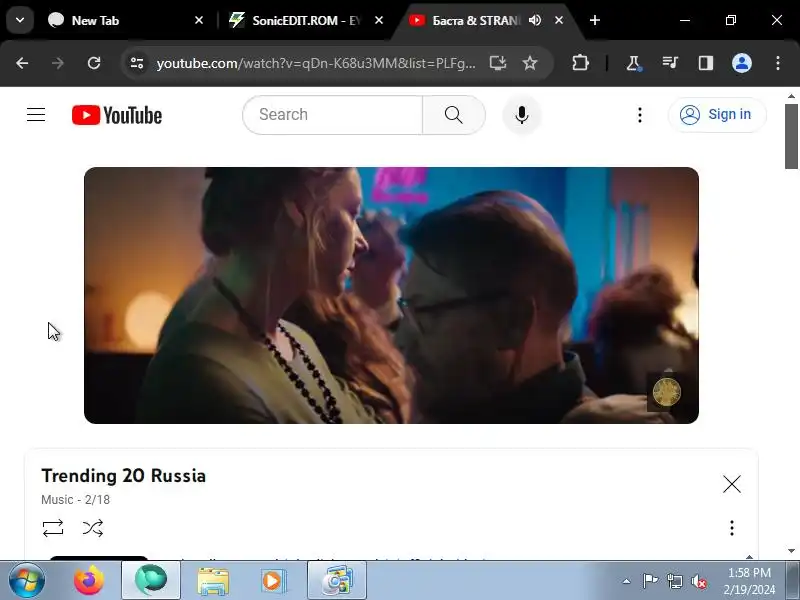Close the Trending 20 Russia playlist panel
This screenshot has width=800, height=600.
tap(732, 484)
